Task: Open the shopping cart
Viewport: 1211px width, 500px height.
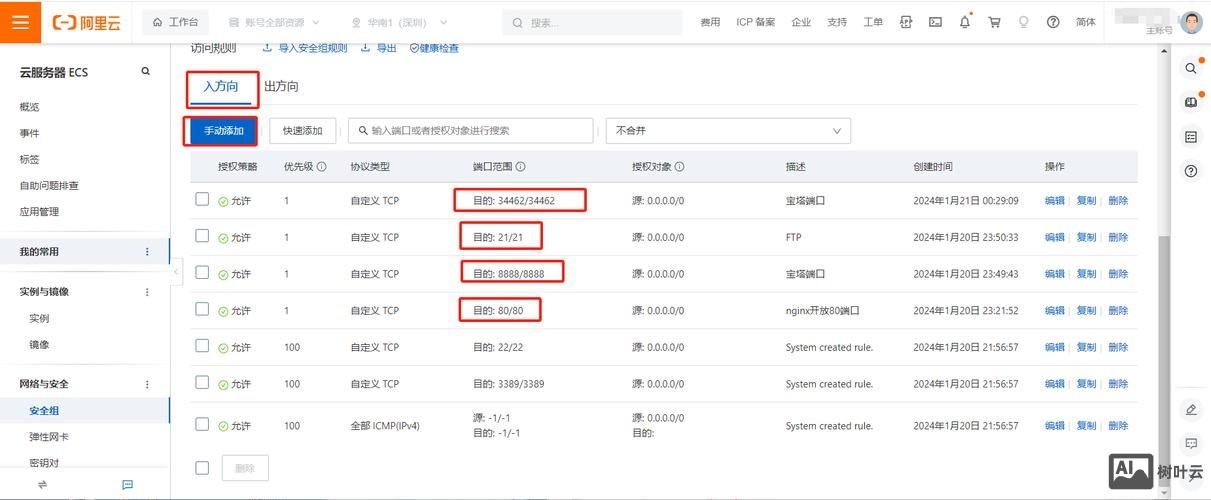Action: pos(994,22)
